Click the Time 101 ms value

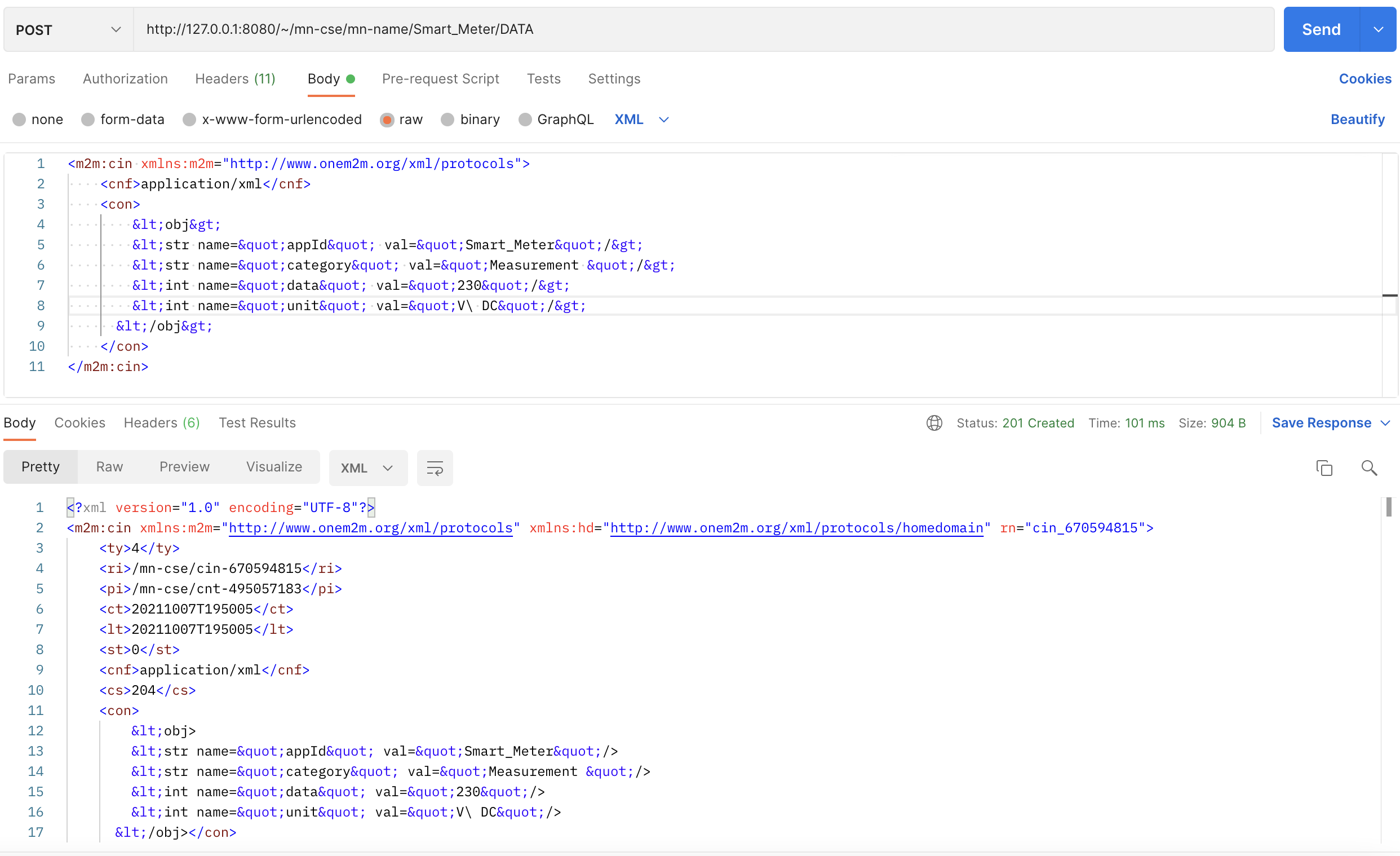(1144, 423)
